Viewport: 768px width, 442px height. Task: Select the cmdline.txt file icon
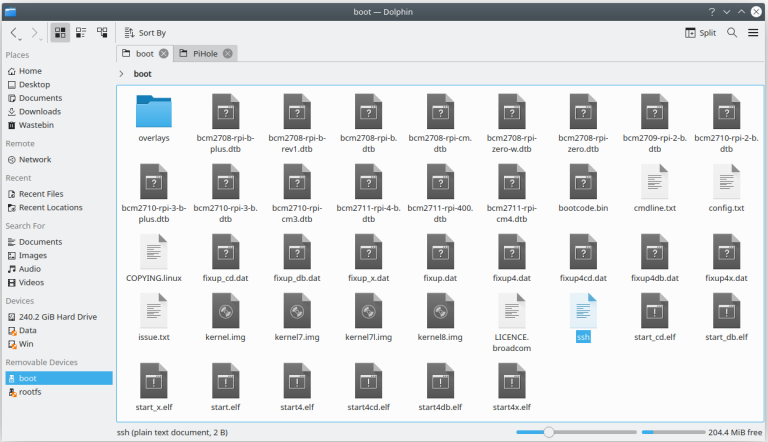tap(654, 182)
